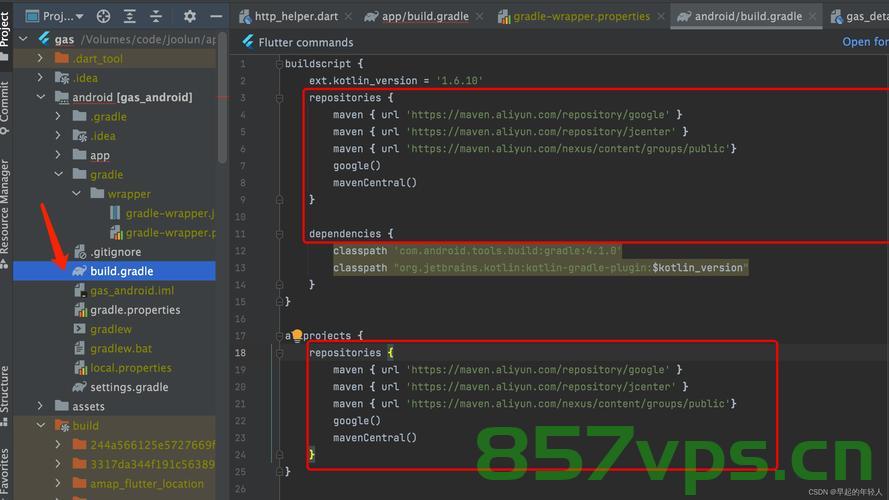
Task: Select gas_android.iml file
Action: 124,290
